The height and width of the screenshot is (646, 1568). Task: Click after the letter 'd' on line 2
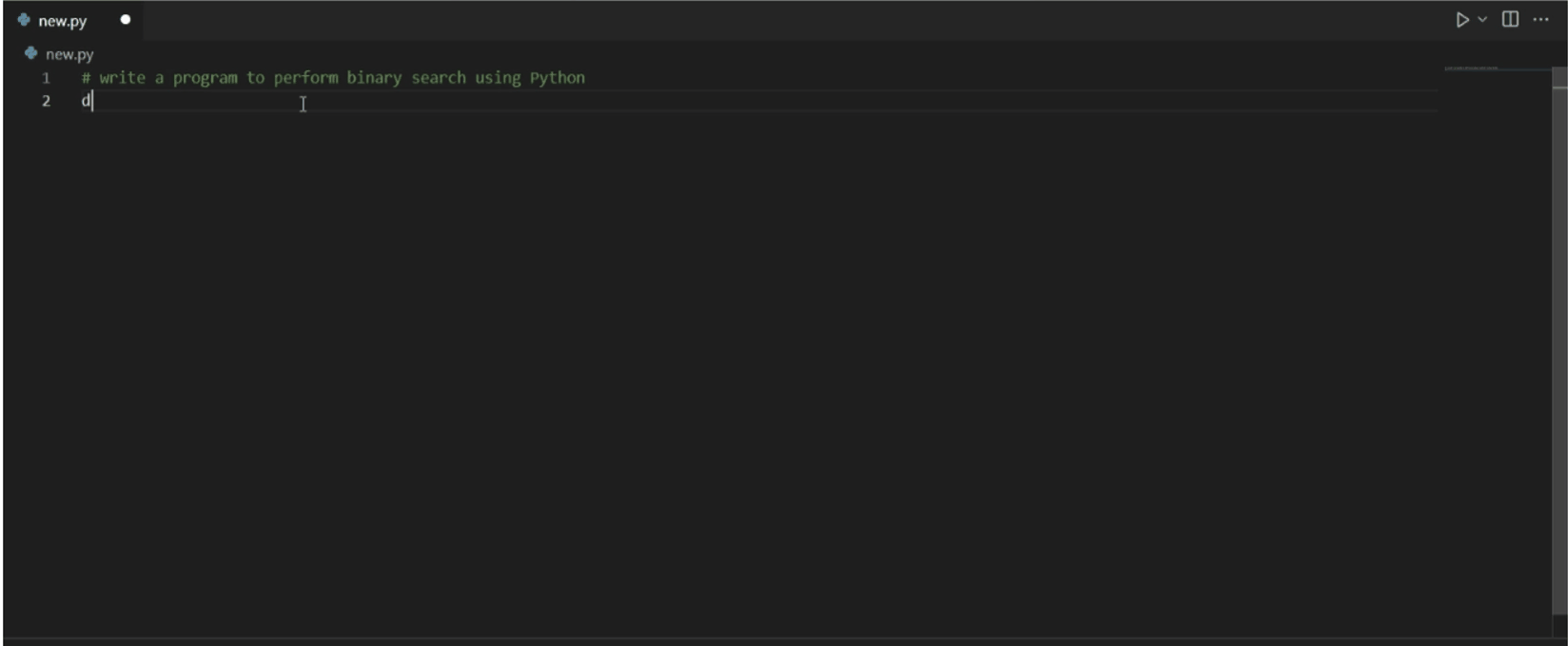click(x=92, y=101)
